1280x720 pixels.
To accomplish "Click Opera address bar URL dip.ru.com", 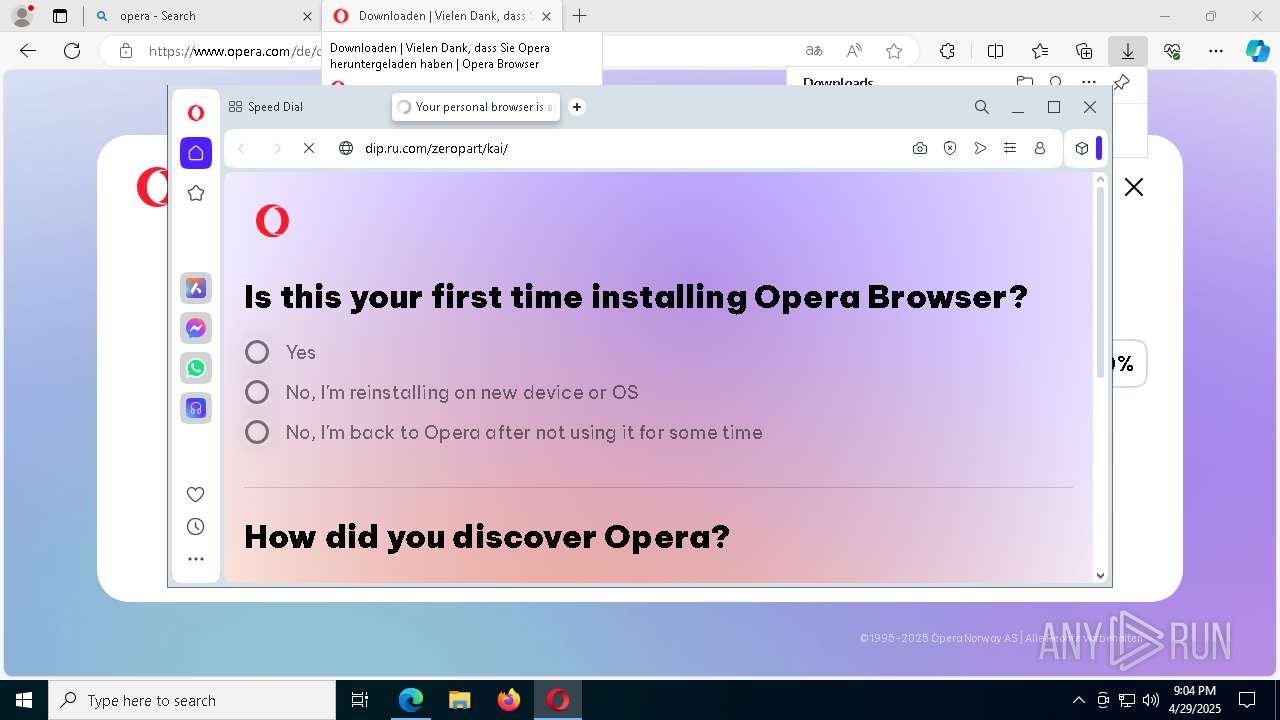I will pyautogui.click(x=436, y=148).
